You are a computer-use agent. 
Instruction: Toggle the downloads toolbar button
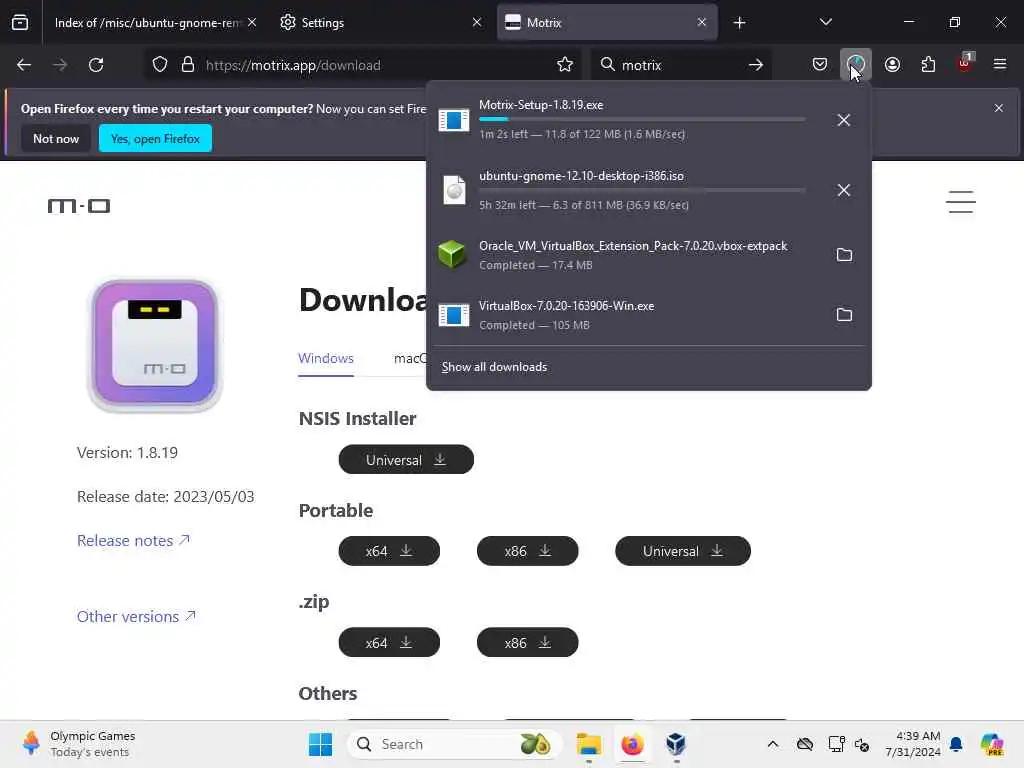856,65
